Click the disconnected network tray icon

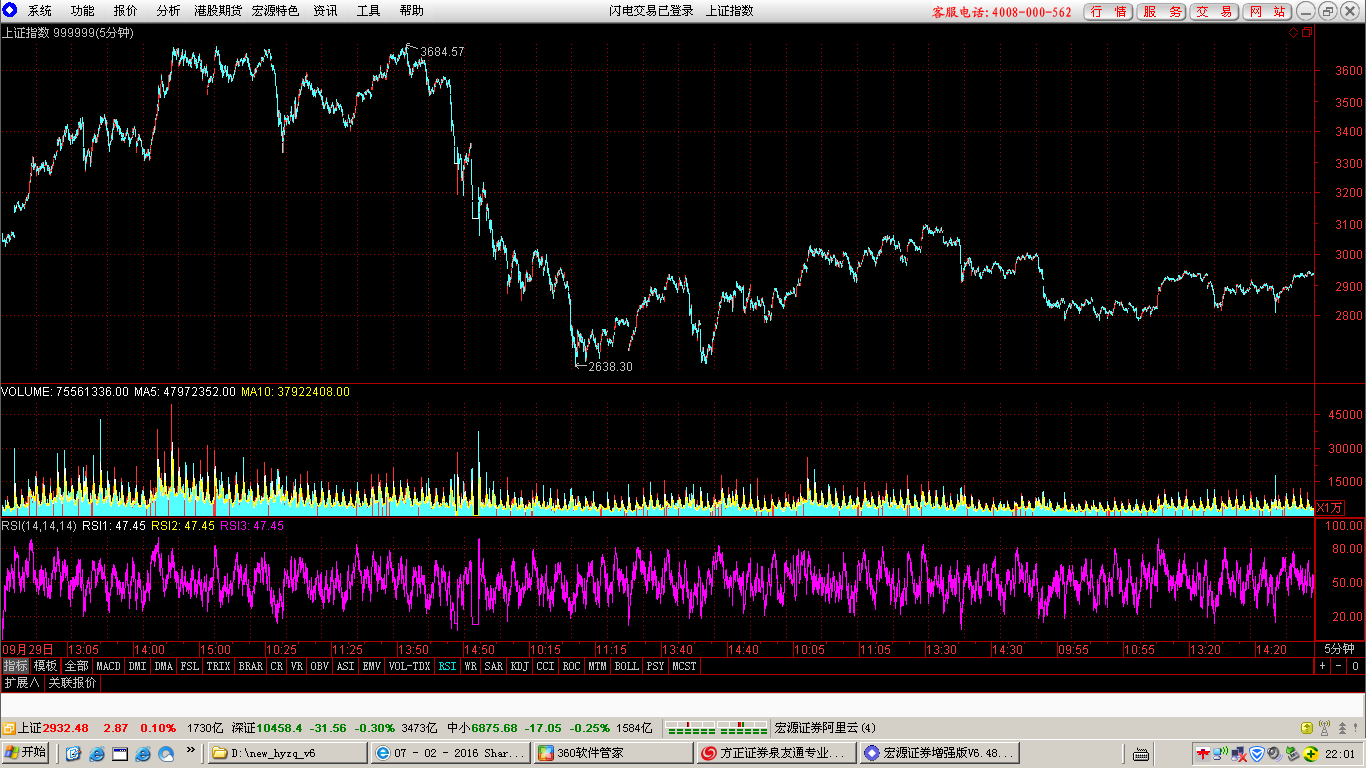click(x=1239, y=753)
